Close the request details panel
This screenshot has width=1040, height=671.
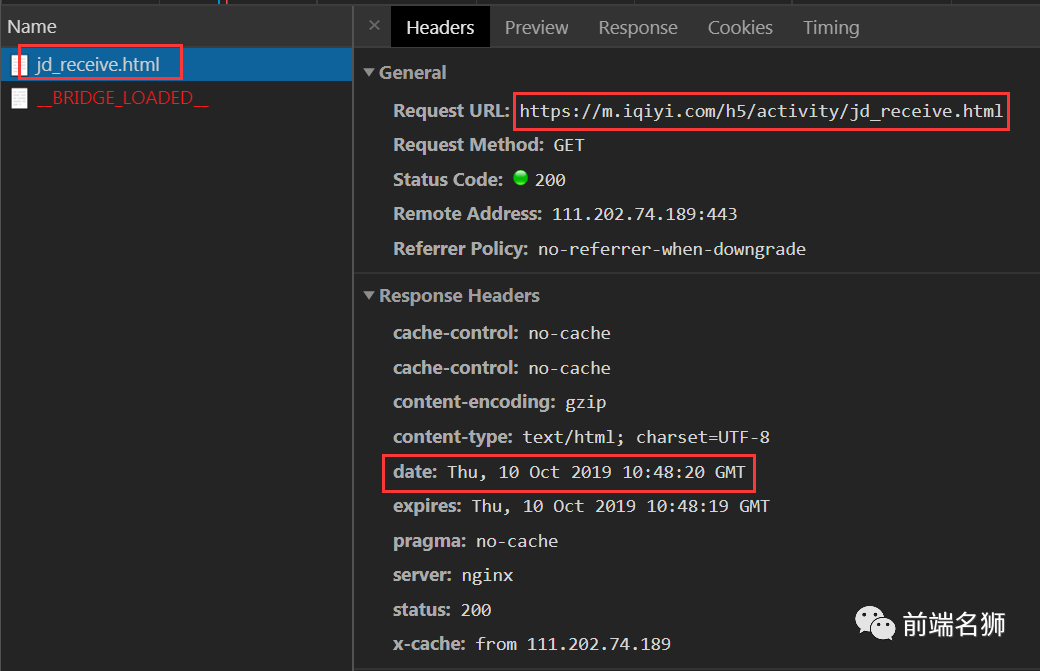click(374, 26)
